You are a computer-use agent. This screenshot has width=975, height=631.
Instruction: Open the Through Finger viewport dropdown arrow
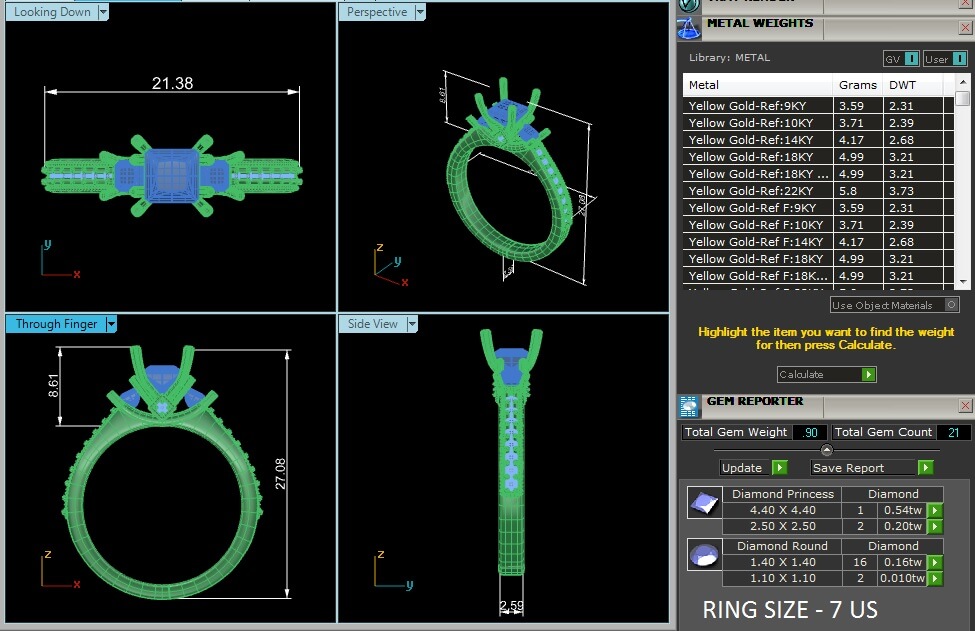111,324
